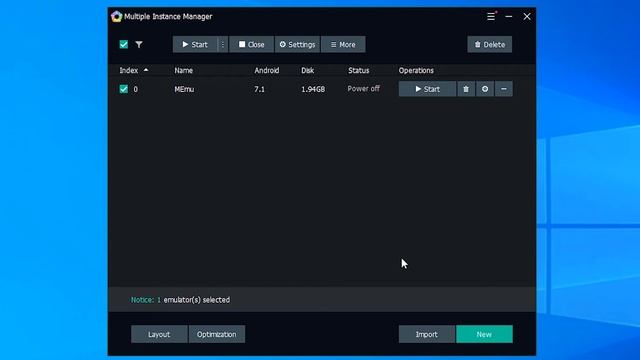
Task: Click the Status column header
Action: click(358, 70)
